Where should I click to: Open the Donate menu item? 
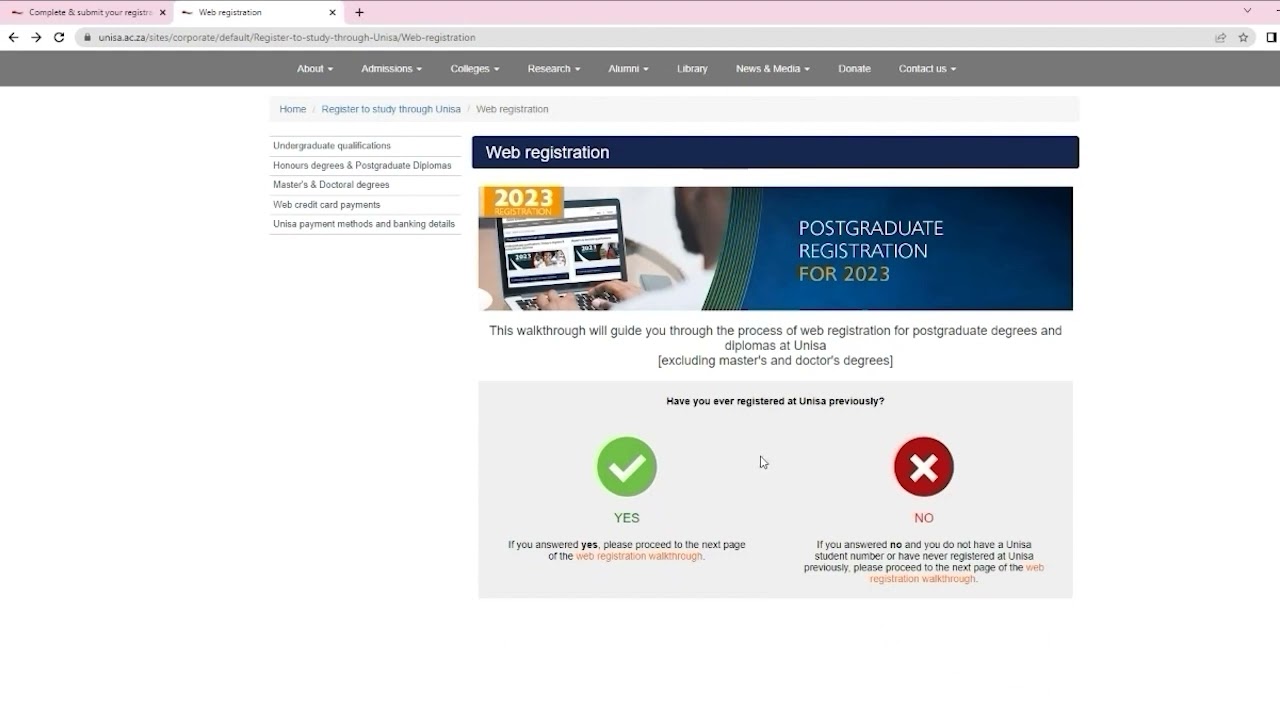(x=854, y=69)
